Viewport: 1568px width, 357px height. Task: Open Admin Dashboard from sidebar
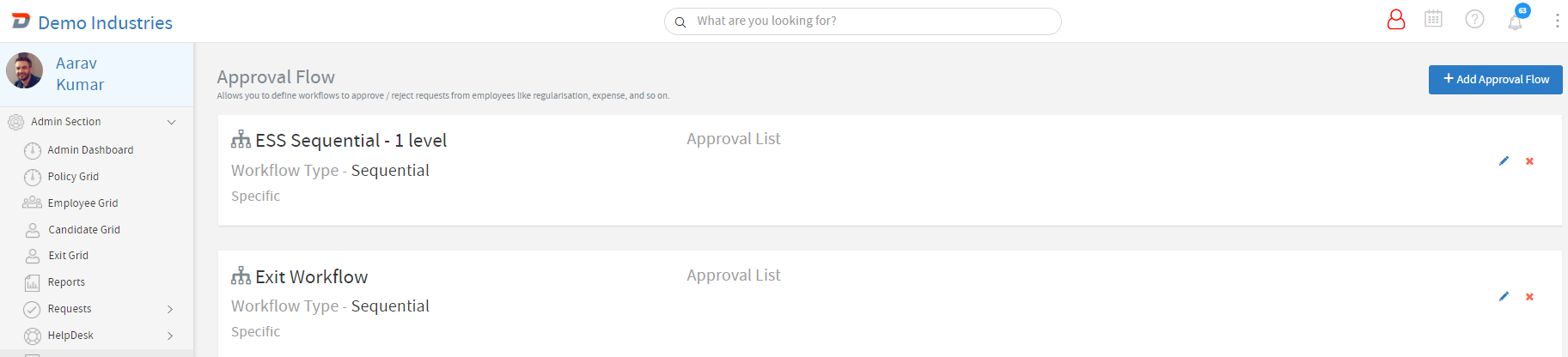91,150
